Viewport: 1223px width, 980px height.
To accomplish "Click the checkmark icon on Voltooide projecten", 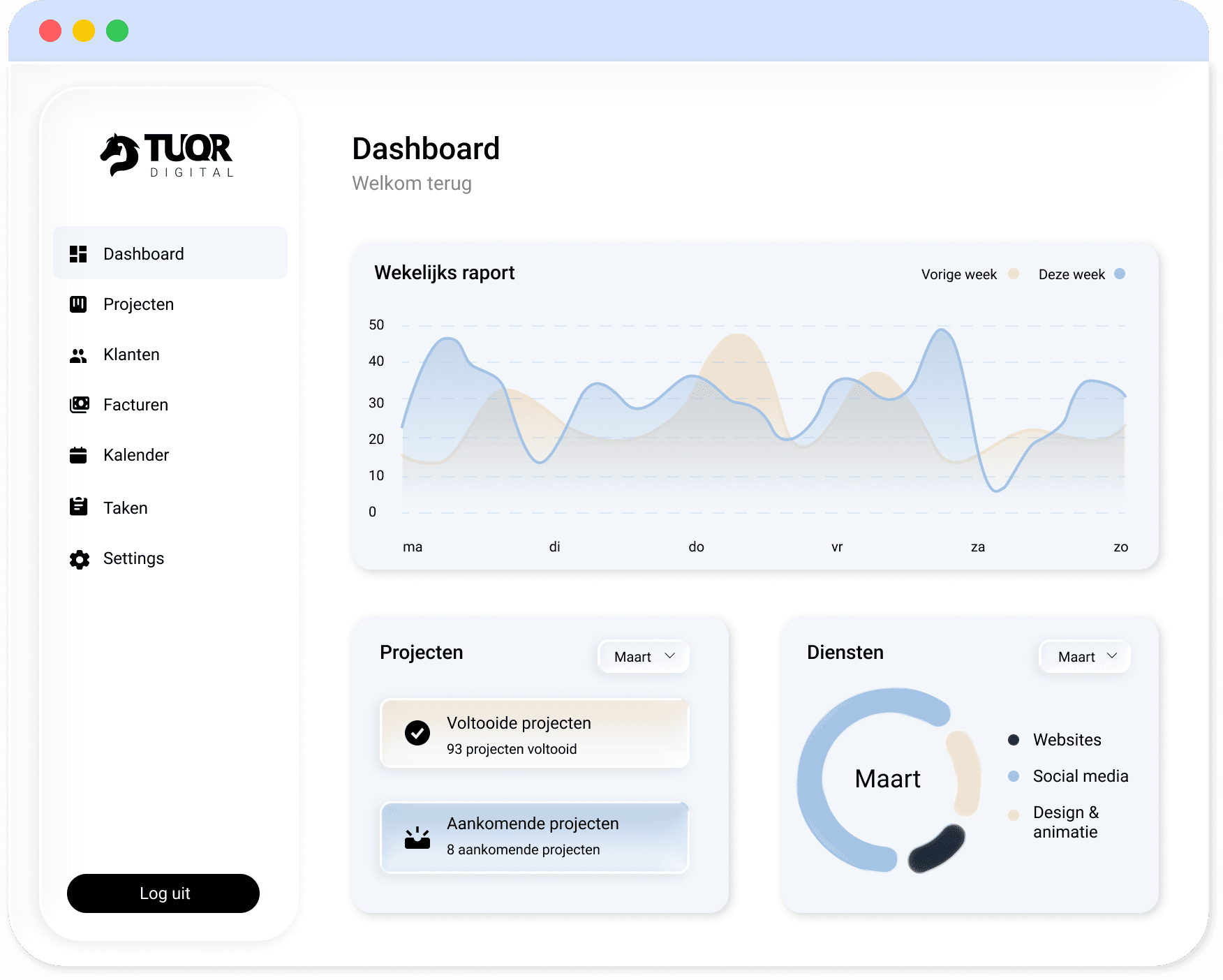I will [417, 734].
